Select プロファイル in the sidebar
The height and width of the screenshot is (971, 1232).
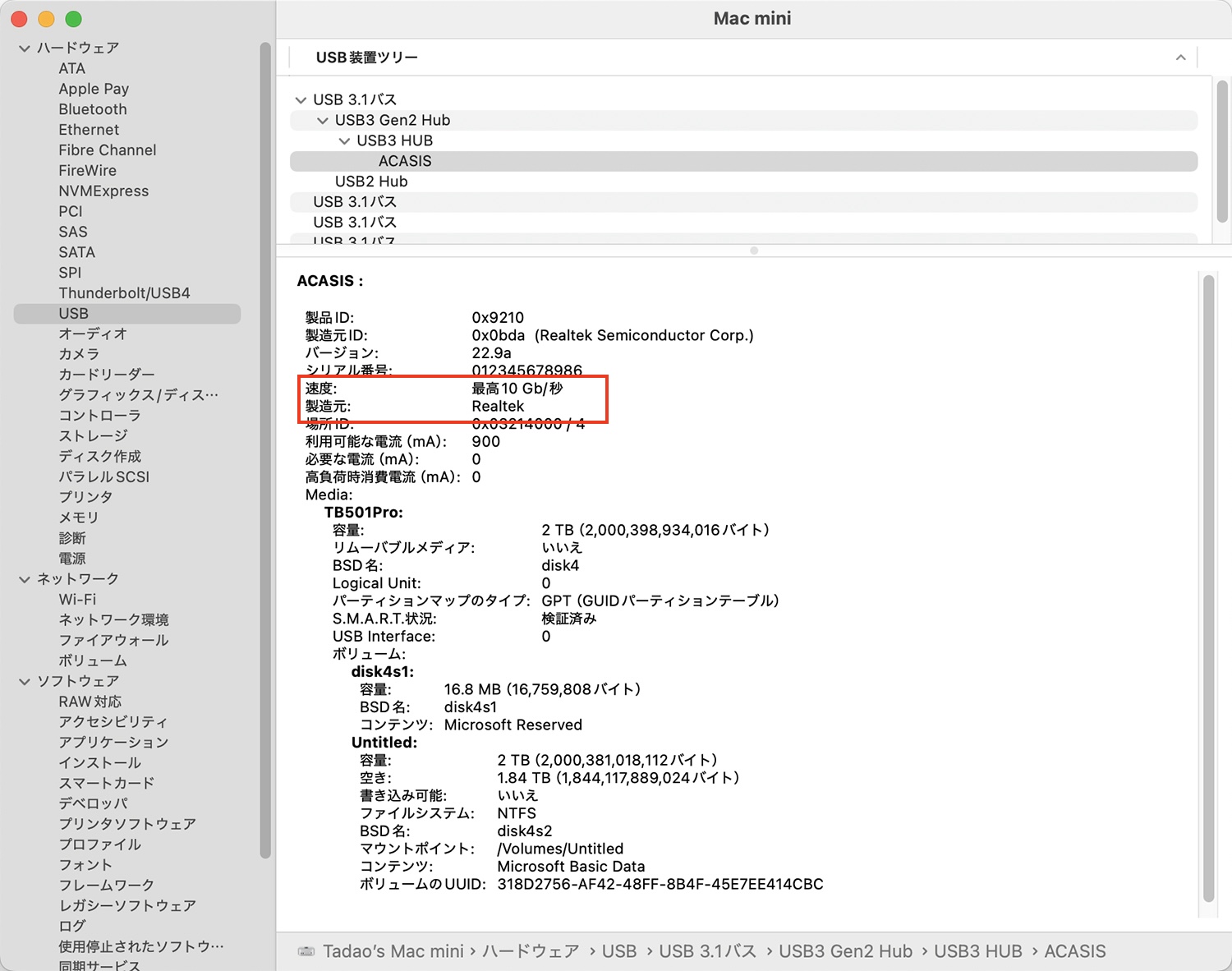pos(99,844)
